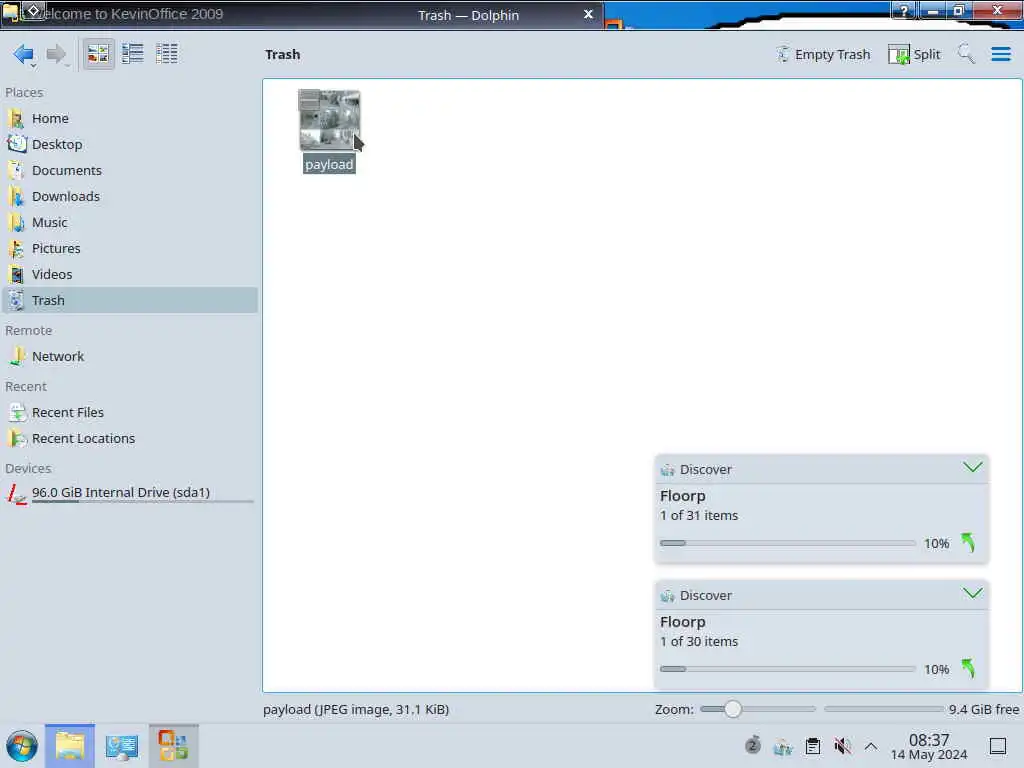1024x768 pixels.
Task: Open Pictures in Places
Action: point(129,249)
